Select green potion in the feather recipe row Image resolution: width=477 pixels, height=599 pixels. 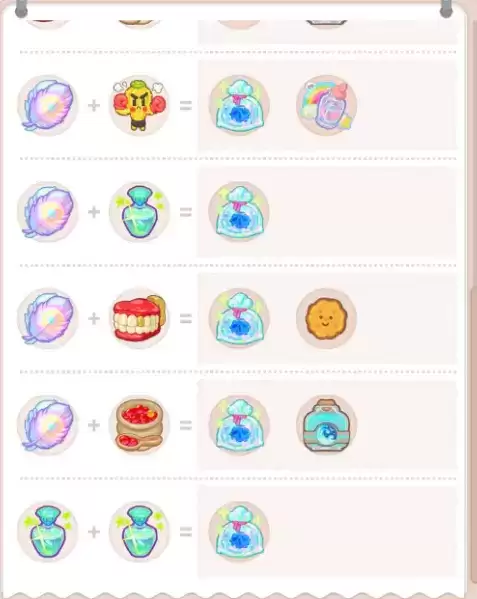pos(139,212)
